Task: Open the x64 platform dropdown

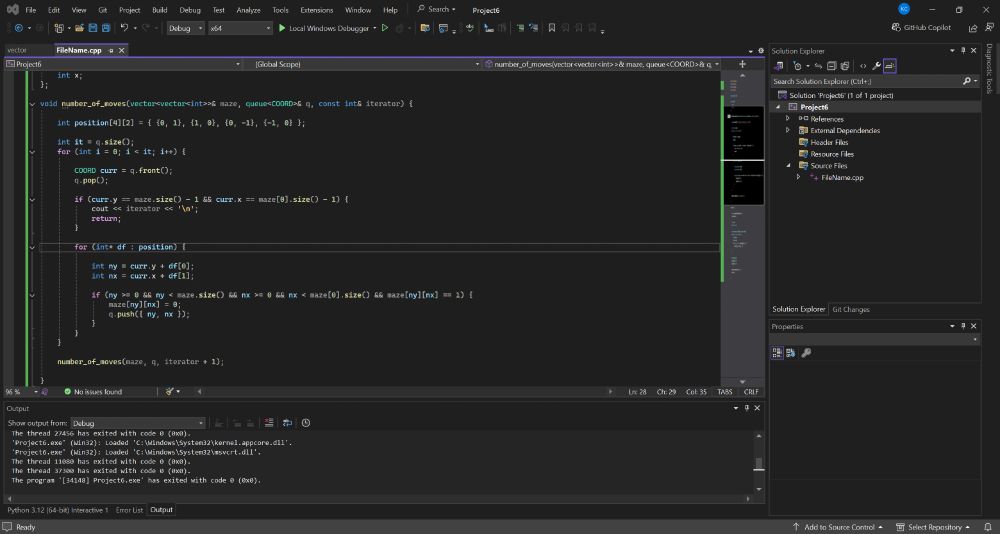Action: 239,28
